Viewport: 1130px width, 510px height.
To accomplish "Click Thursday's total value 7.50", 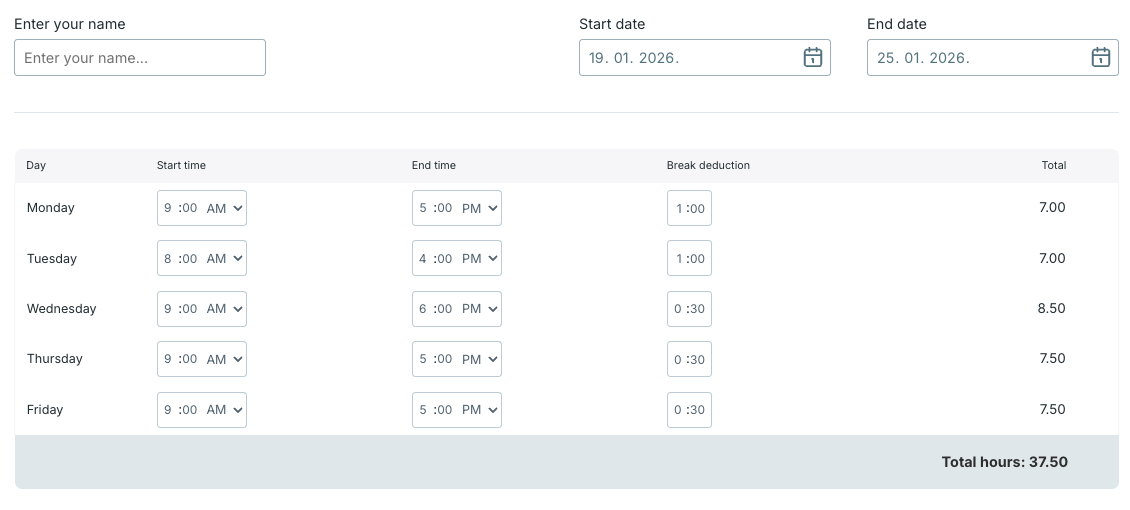I will (x=1052, y=359).
